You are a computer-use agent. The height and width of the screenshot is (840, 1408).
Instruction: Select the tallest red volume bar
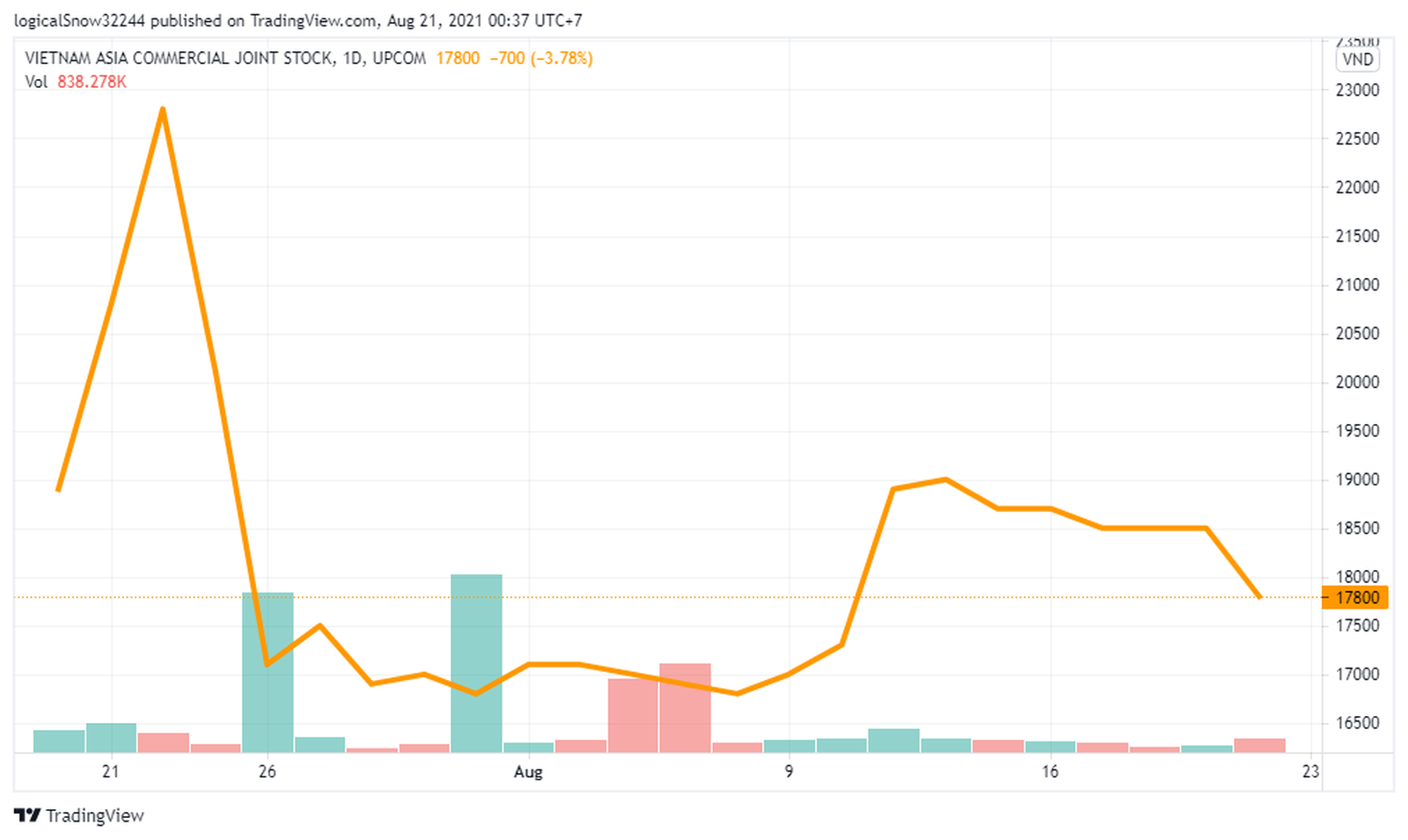pyautogui.click(x=685, y=707)
